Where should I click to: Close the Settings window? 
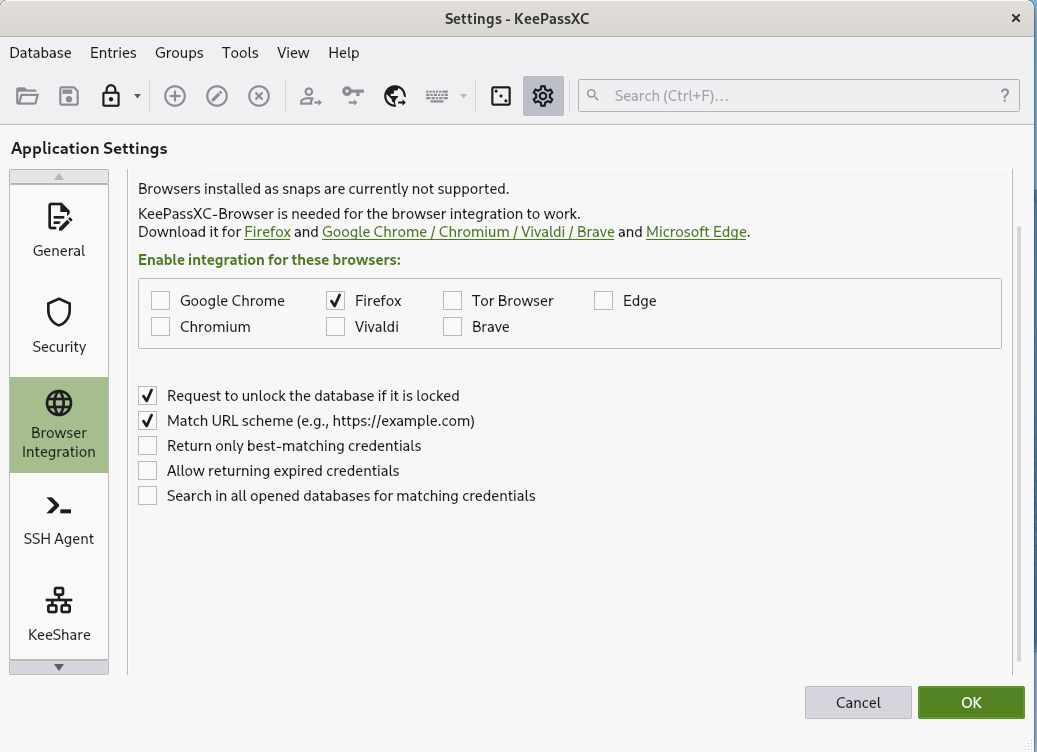(1016, 19)
